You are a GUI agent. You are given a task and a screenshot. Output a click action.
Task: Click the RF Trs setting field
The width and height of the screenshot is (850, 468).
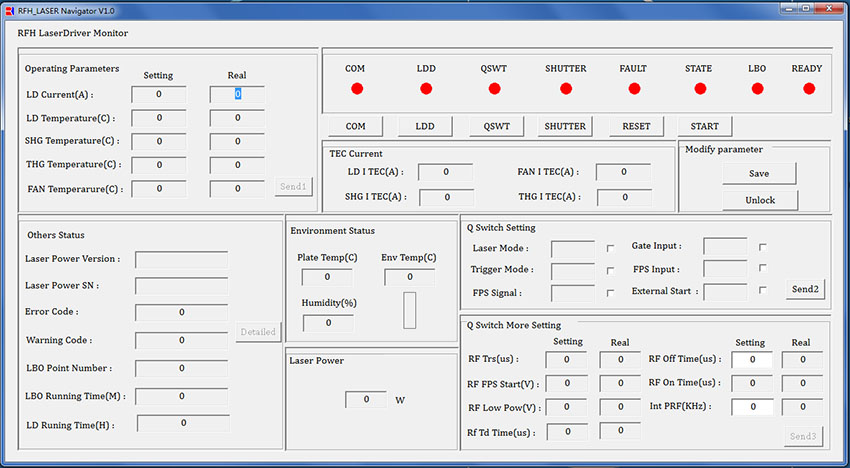(x=566, y=360)
